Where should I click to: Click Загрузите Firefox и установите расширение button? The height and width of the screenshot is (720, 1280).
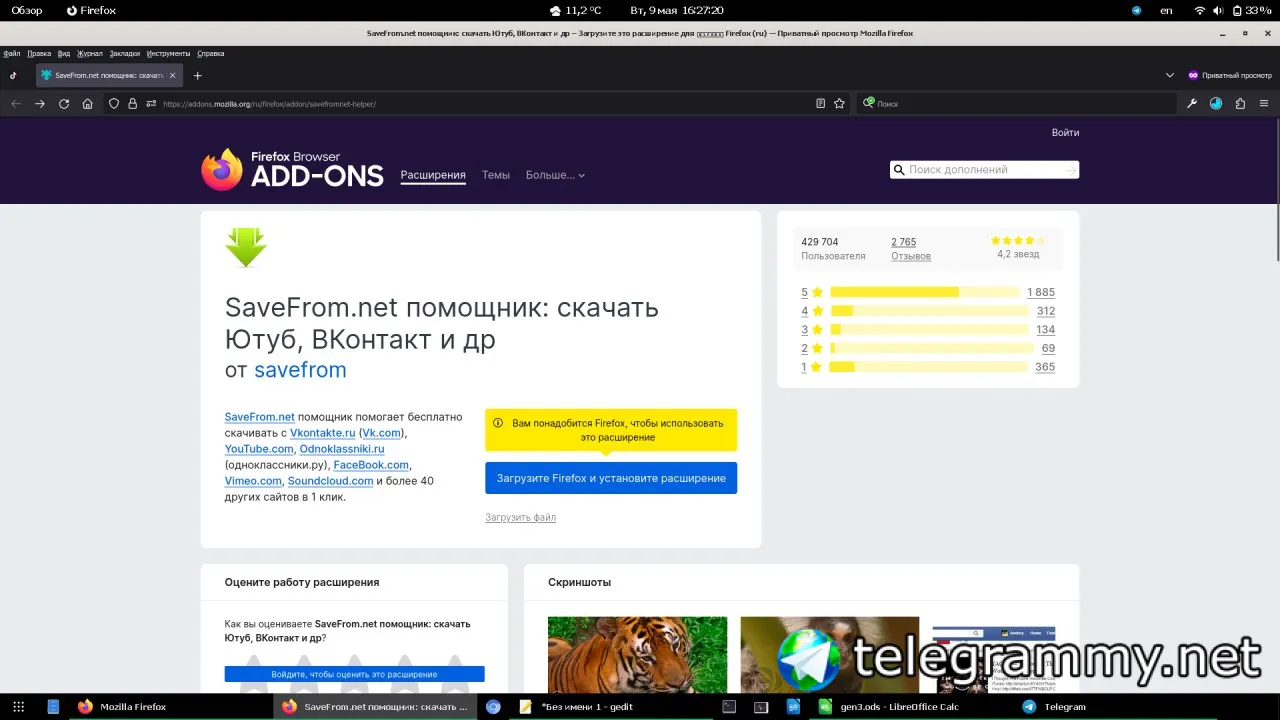[611, 478]
